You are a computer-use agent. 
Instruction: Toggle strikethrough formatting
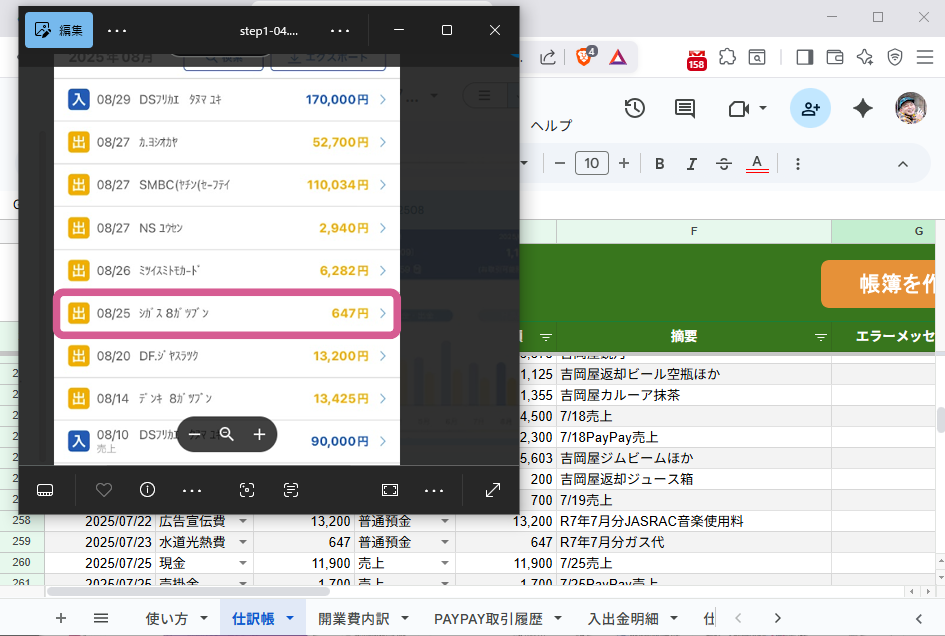click(x=724, y=163)
